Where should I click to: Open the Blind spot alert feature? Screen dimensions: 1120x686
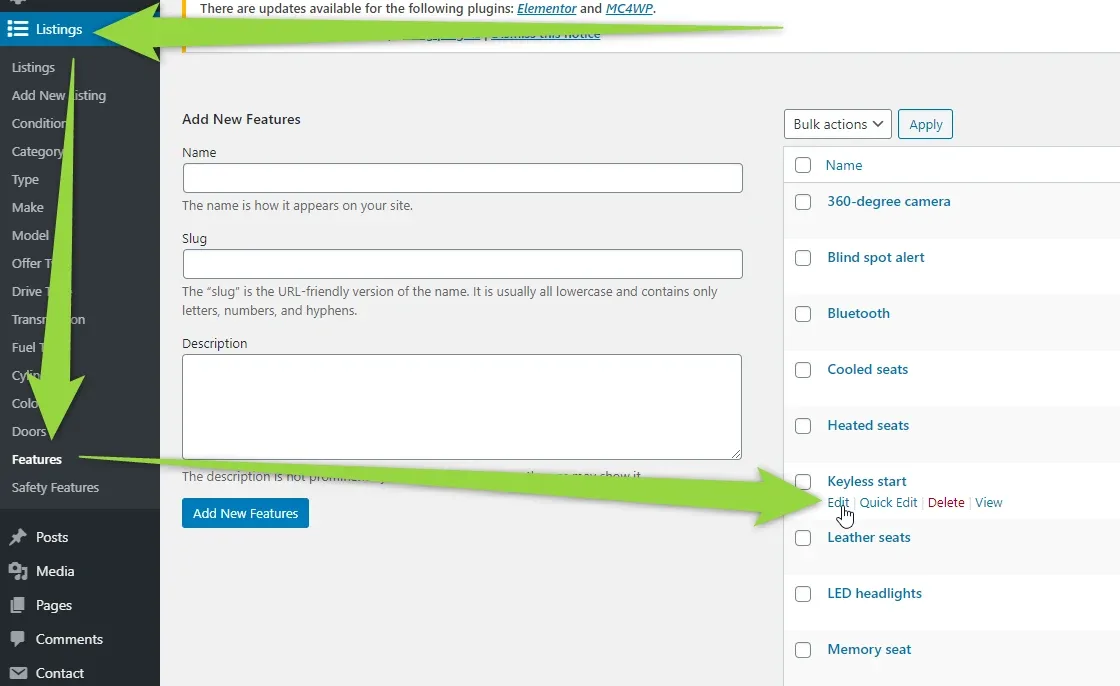point(876,257)
